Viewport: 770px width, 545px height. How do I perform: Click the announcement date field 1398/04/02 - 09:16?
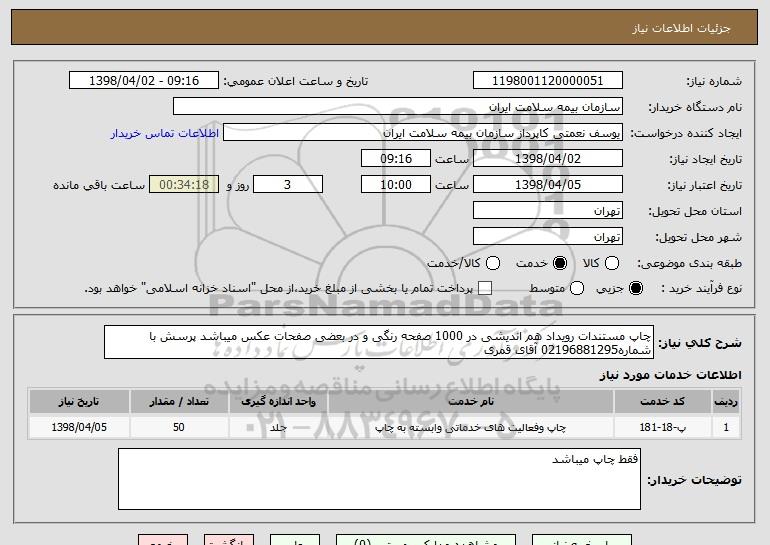144,81
